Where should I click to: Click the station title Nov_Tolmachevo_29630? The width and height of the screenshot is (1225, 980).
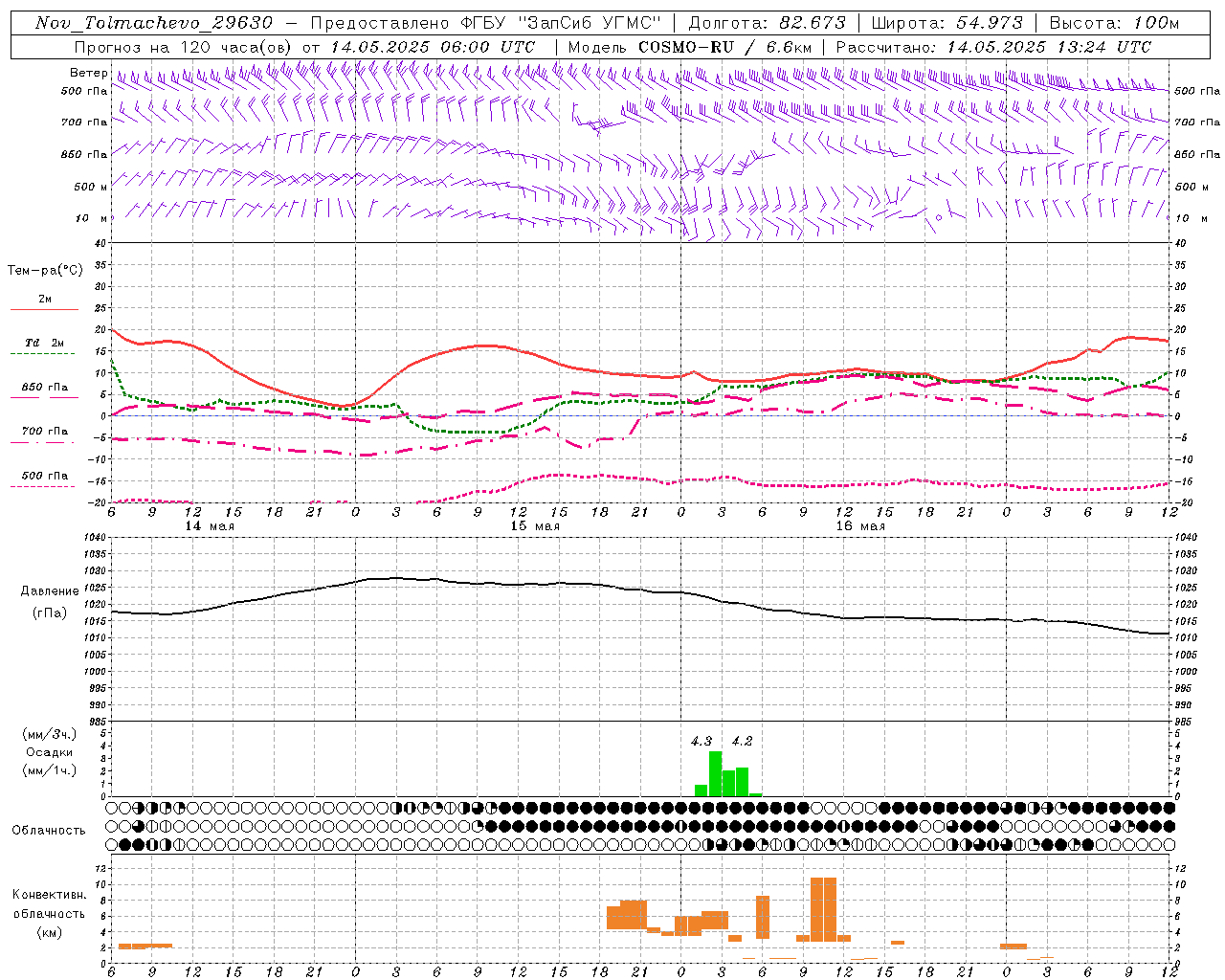coord(154,23)
